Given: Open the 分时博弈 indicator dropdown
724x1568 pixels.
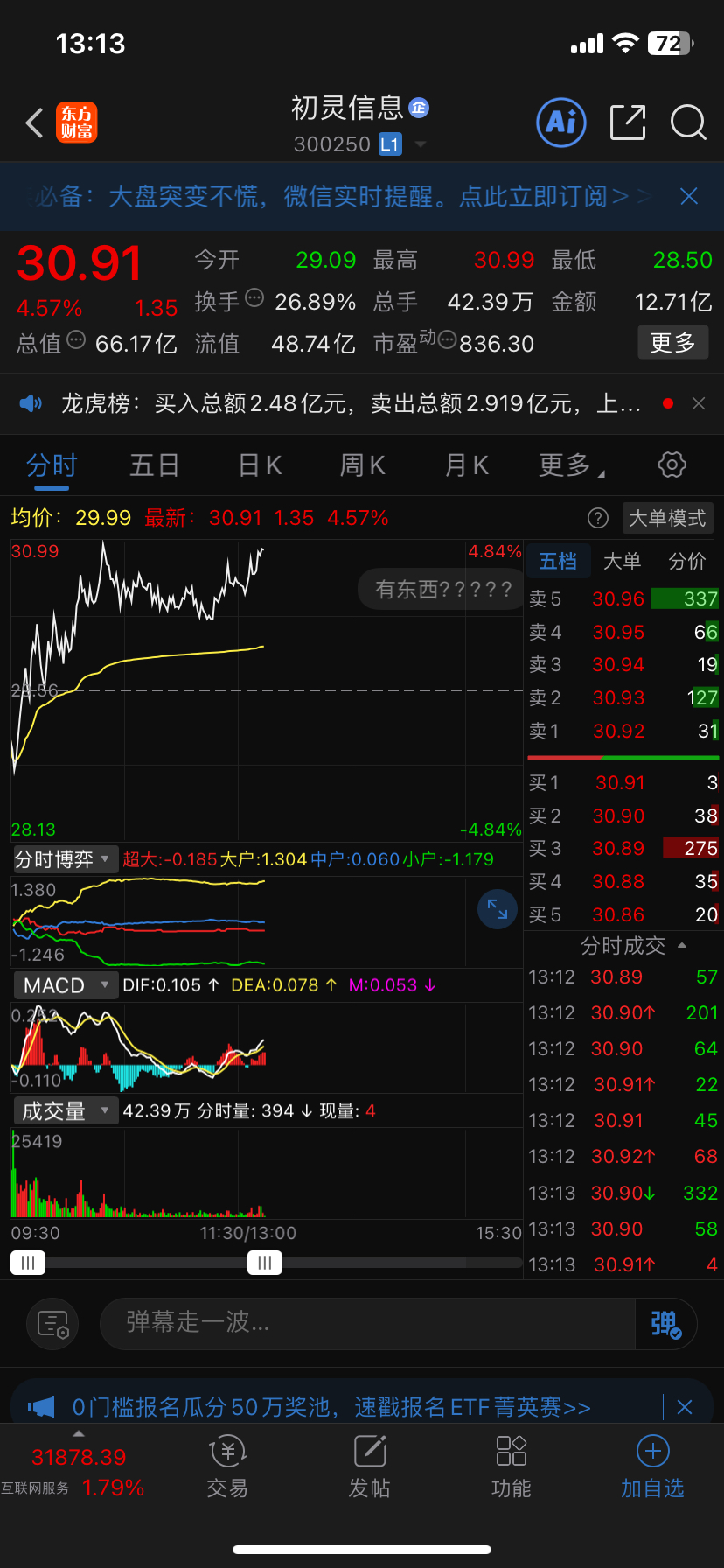Looking at the screenshot, I should (64, 859).
